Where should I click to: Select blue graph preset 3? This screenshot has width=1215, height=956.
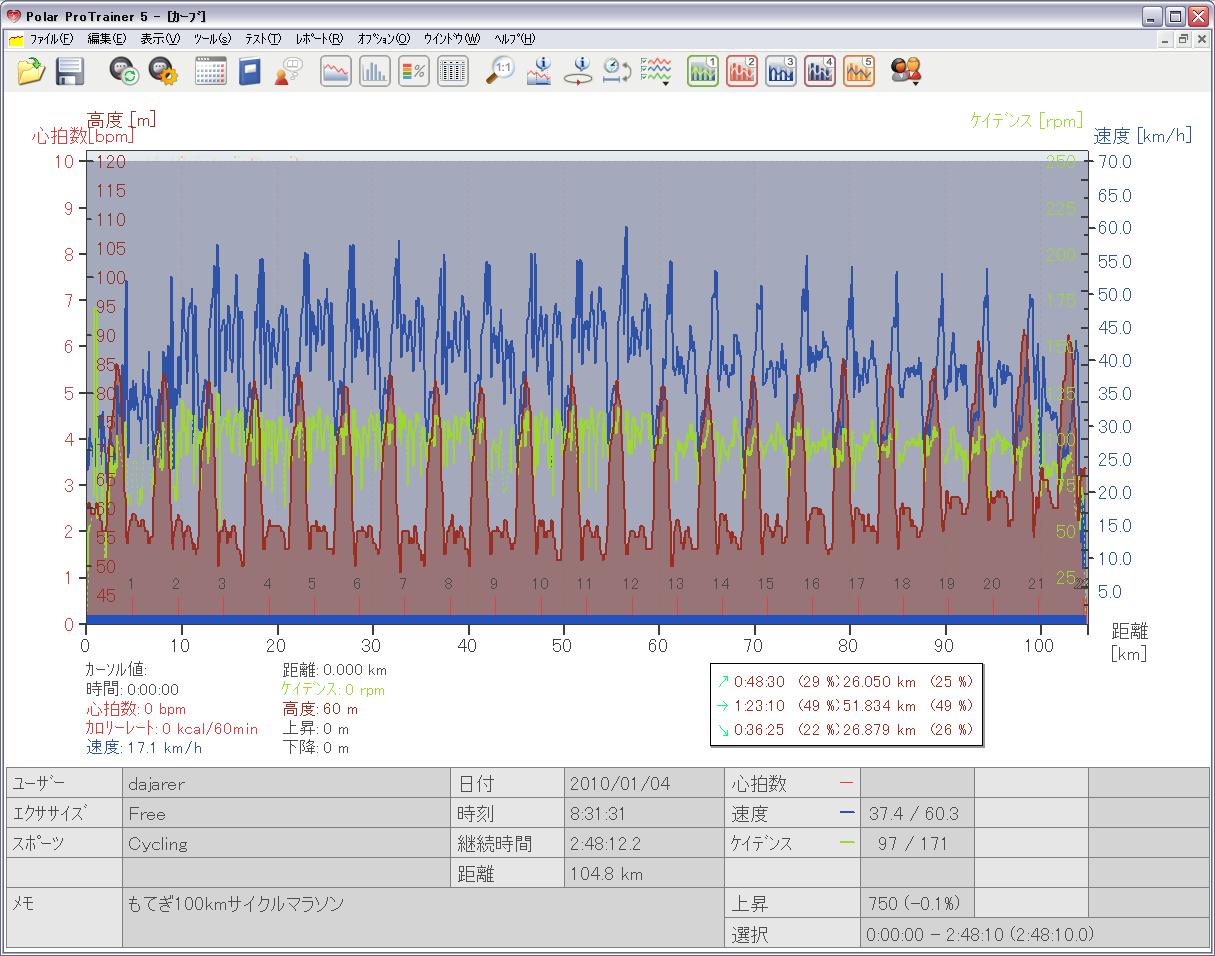[x=781, y=71]
